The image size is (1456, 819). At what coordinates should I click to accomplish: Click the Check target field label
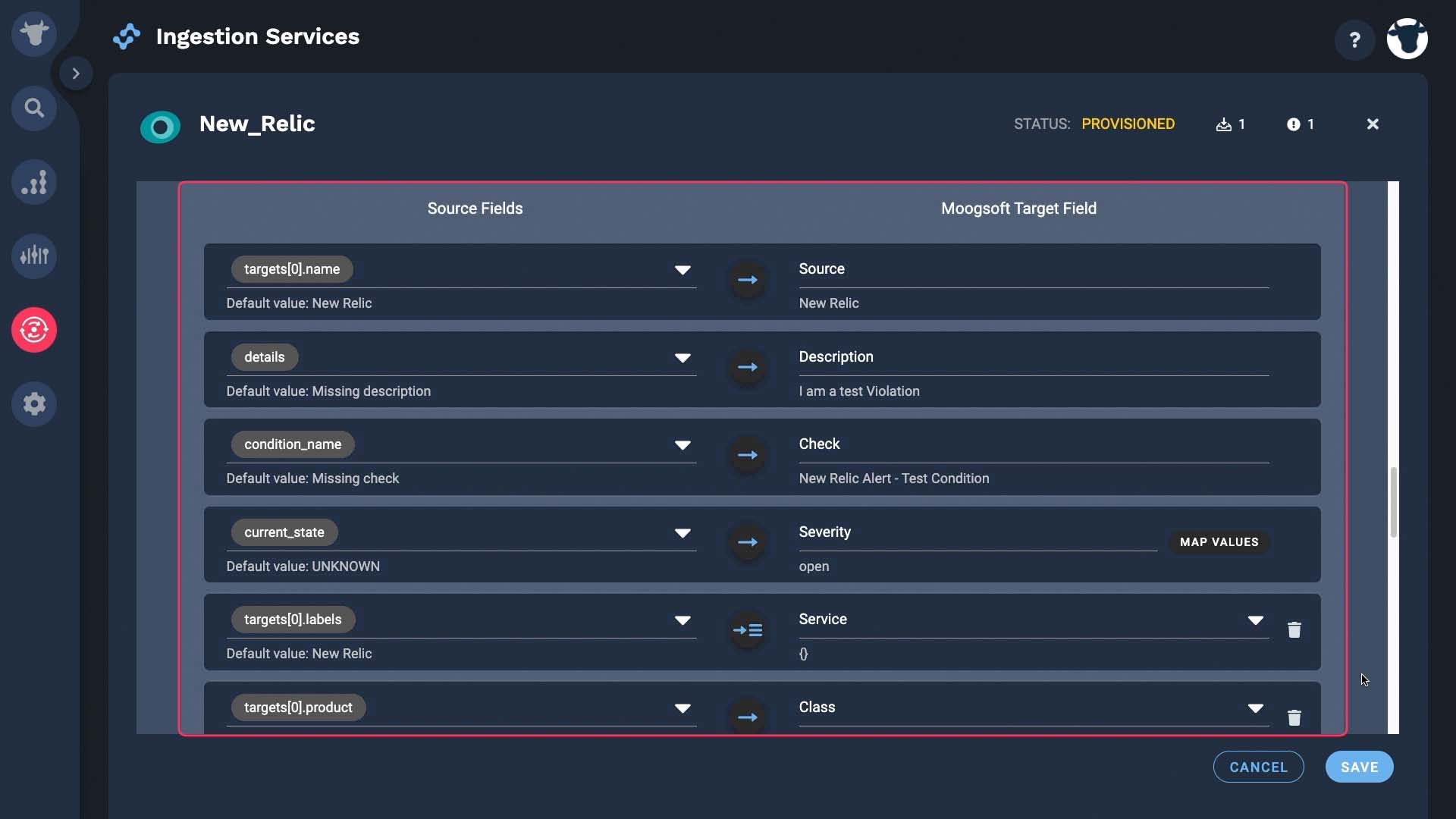point(819,444)
